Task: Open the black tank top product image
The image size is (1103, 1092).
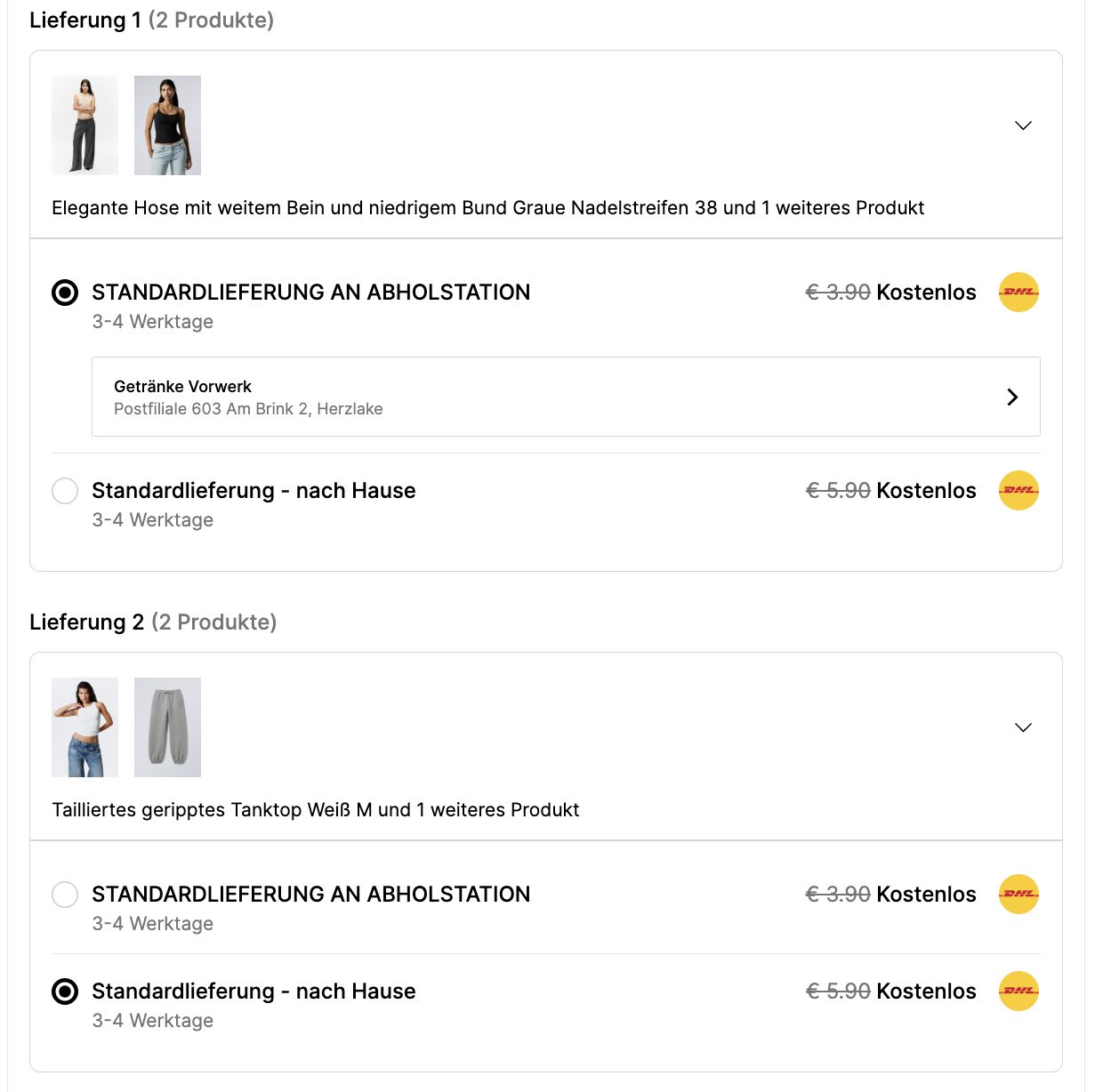Action: pyautogui.click(x=167, y=124)
